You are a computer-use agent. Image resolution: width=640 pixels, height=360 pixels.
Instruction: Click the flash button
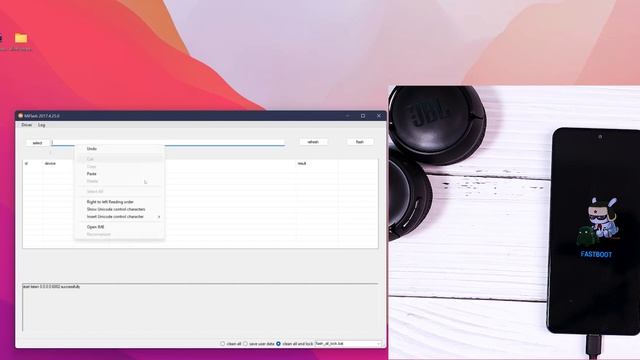[360, 142]
